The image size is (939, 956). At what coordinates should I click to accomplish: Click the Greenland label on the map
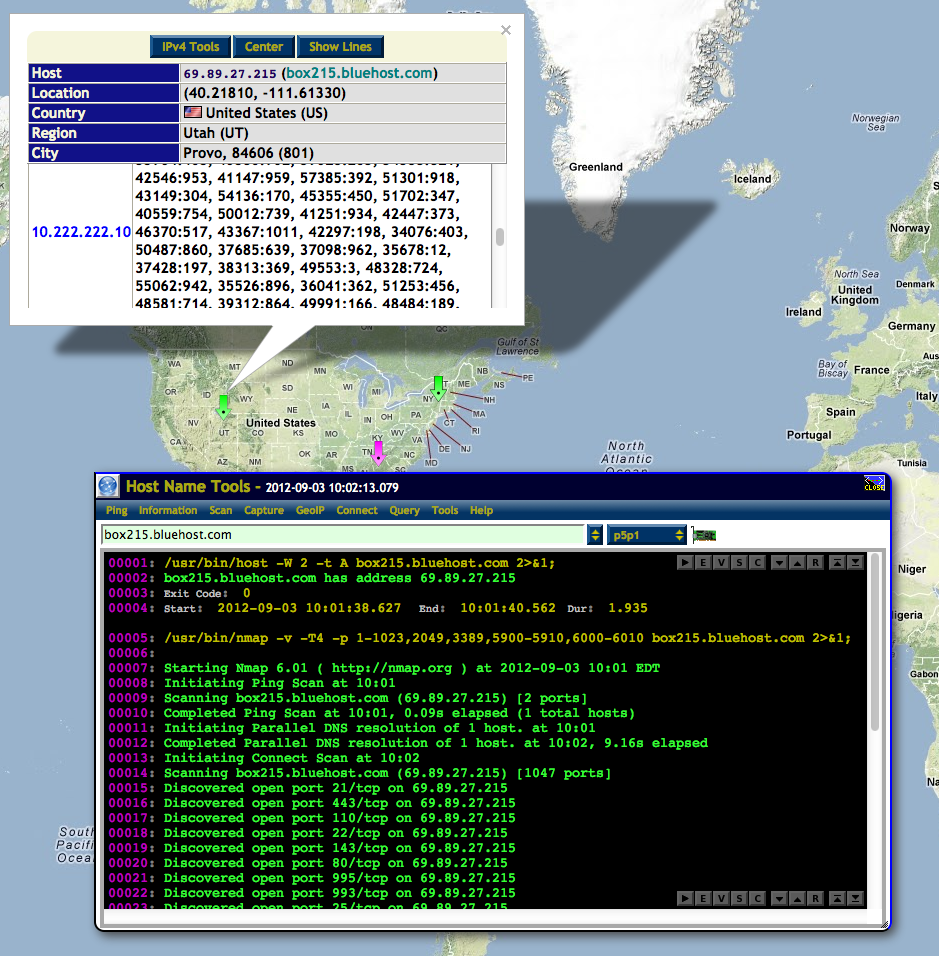[596, 167]
